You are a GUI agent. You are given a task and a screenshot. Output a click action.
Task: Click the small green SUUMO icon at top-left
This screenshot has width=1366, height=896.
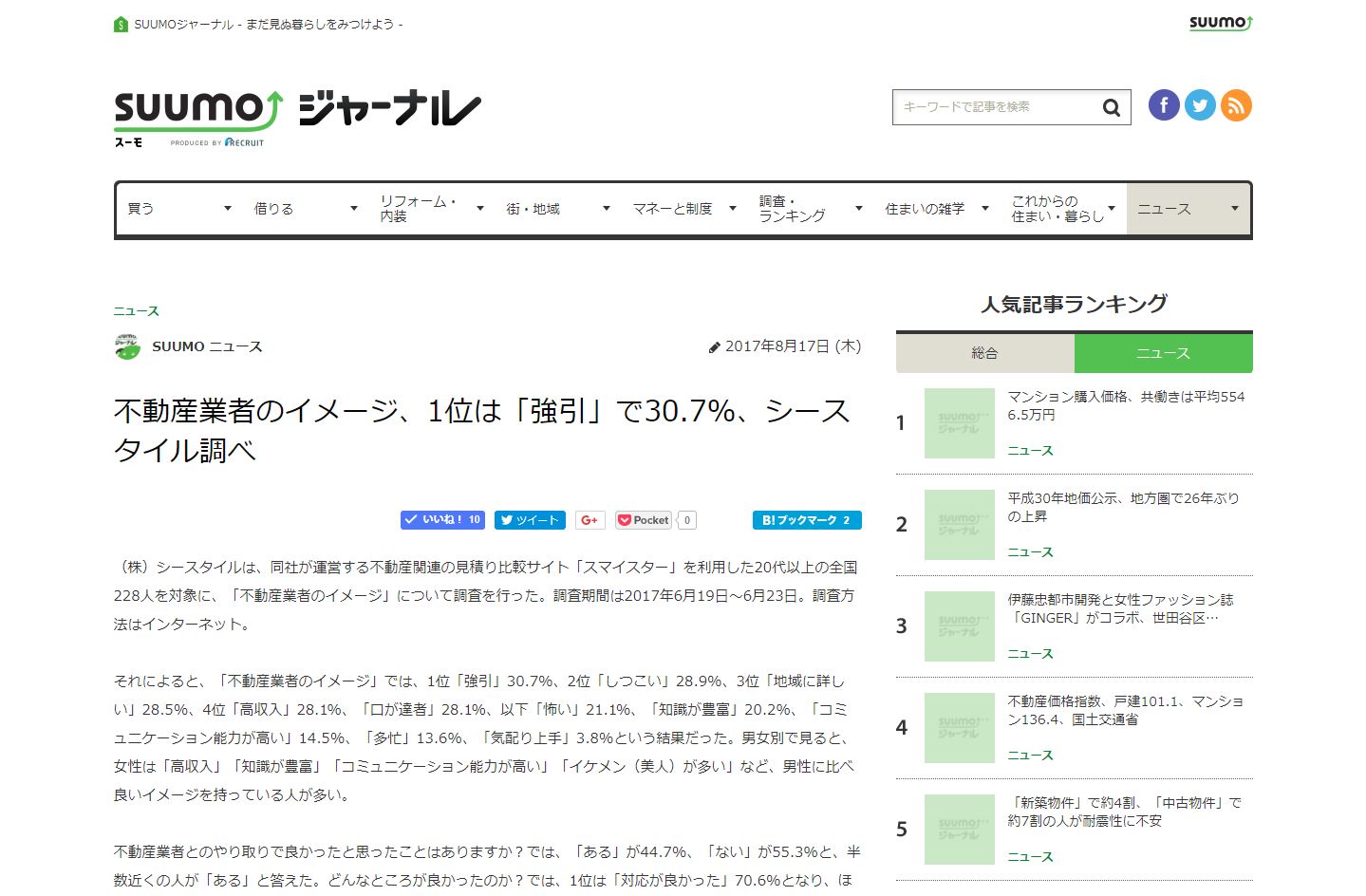121,25
